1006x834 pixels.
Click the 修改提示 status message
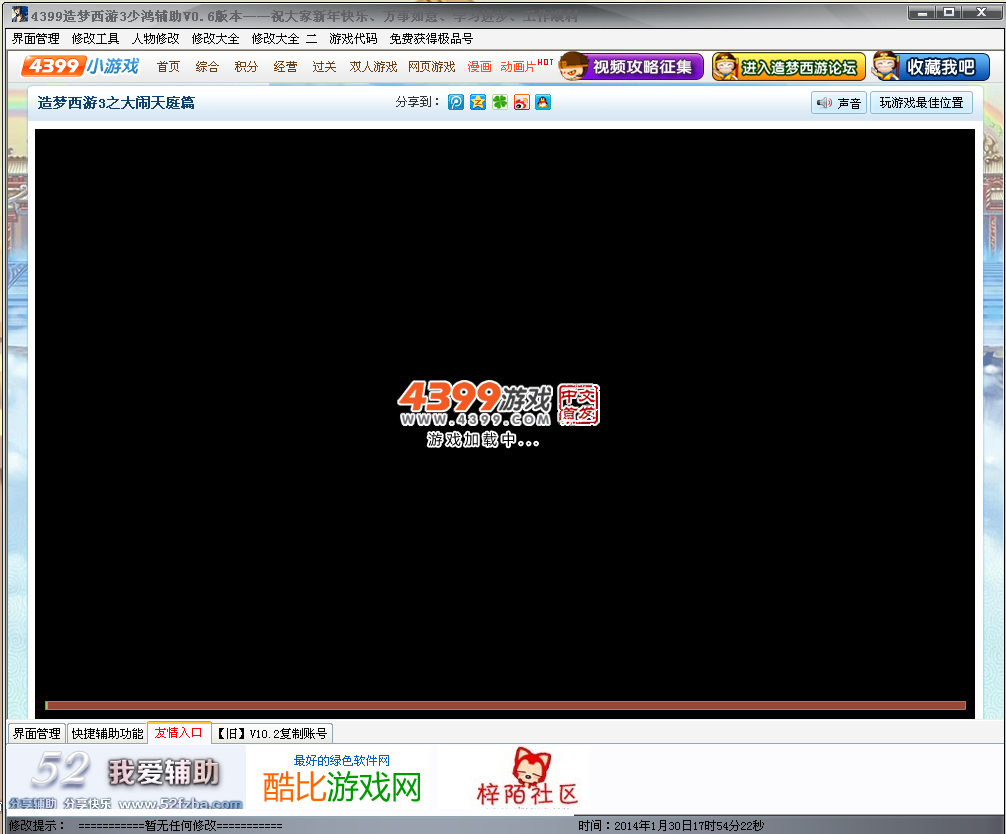[146, 826]
